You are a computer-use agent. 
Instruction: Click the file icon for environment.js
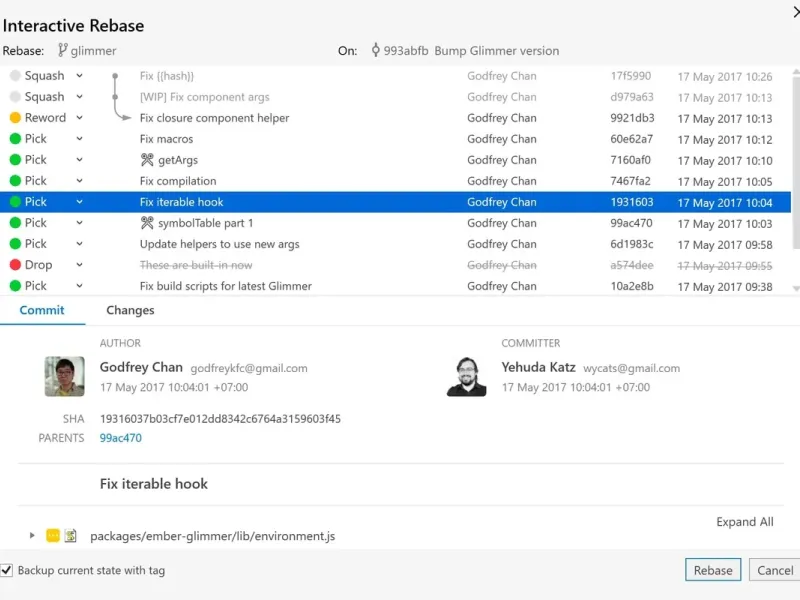(x=71, y=536)
